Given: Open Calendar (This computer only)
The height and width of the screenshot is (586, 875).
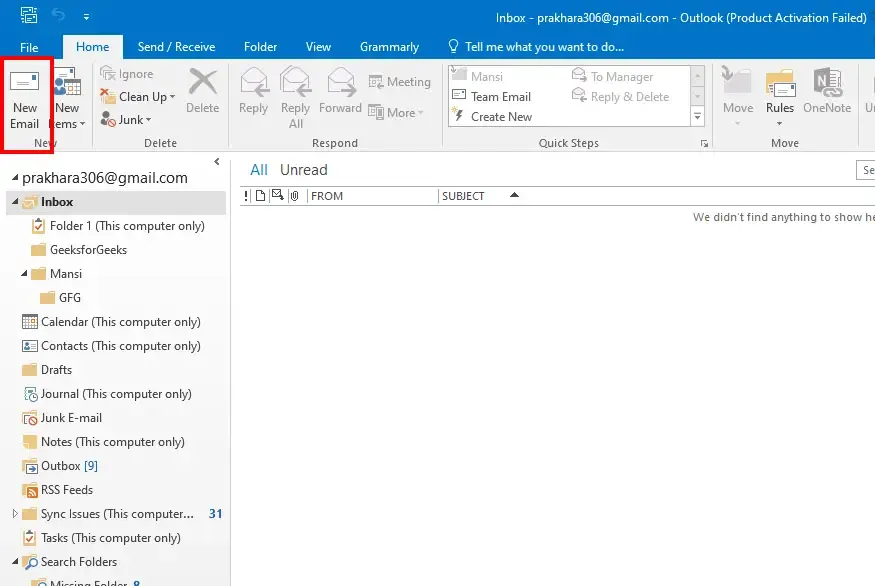Looking at the screenshot, I should [x=111, y=322].
